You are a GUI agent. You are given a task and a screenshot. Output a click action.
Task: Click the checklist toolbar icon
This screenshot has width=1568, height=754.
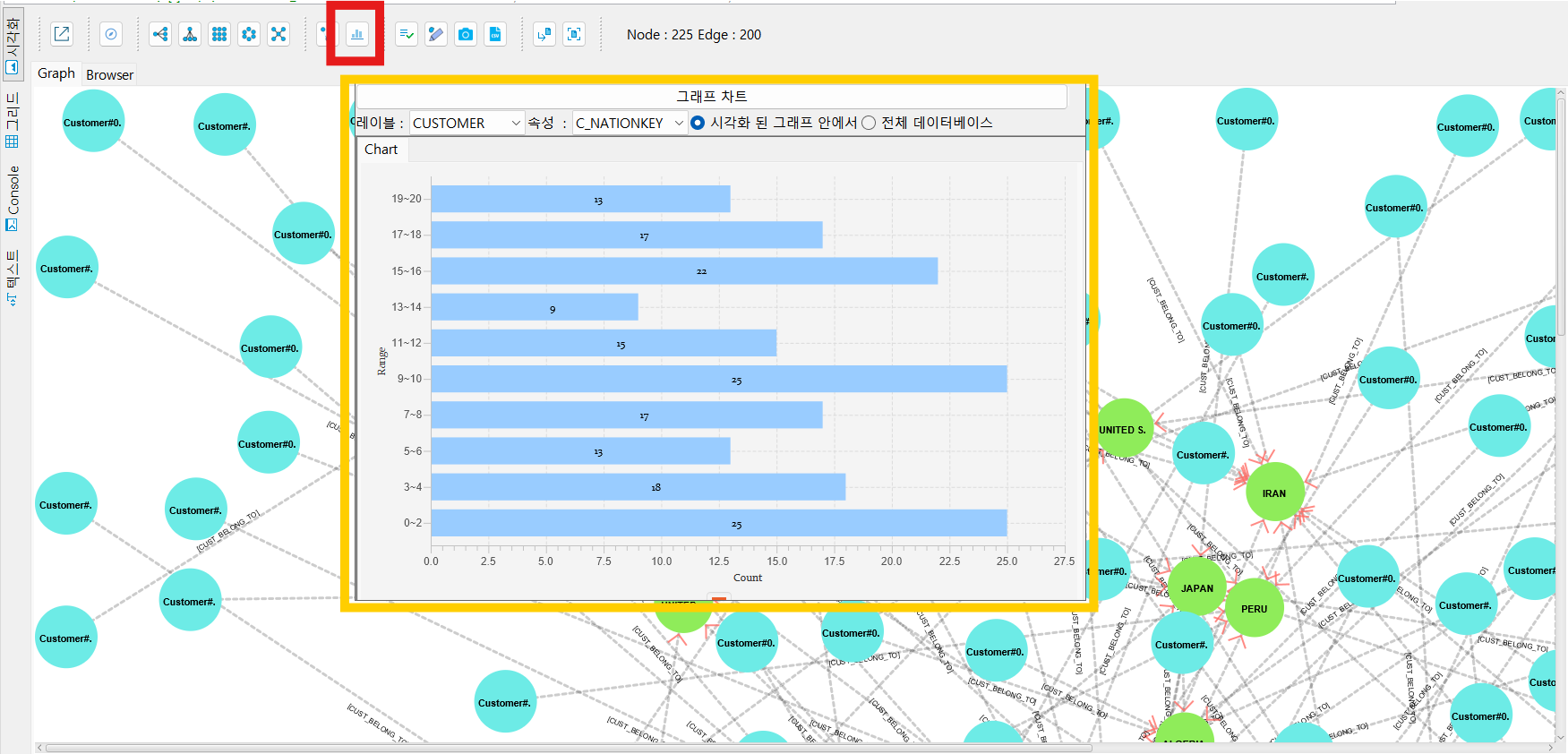coord(407,34)
